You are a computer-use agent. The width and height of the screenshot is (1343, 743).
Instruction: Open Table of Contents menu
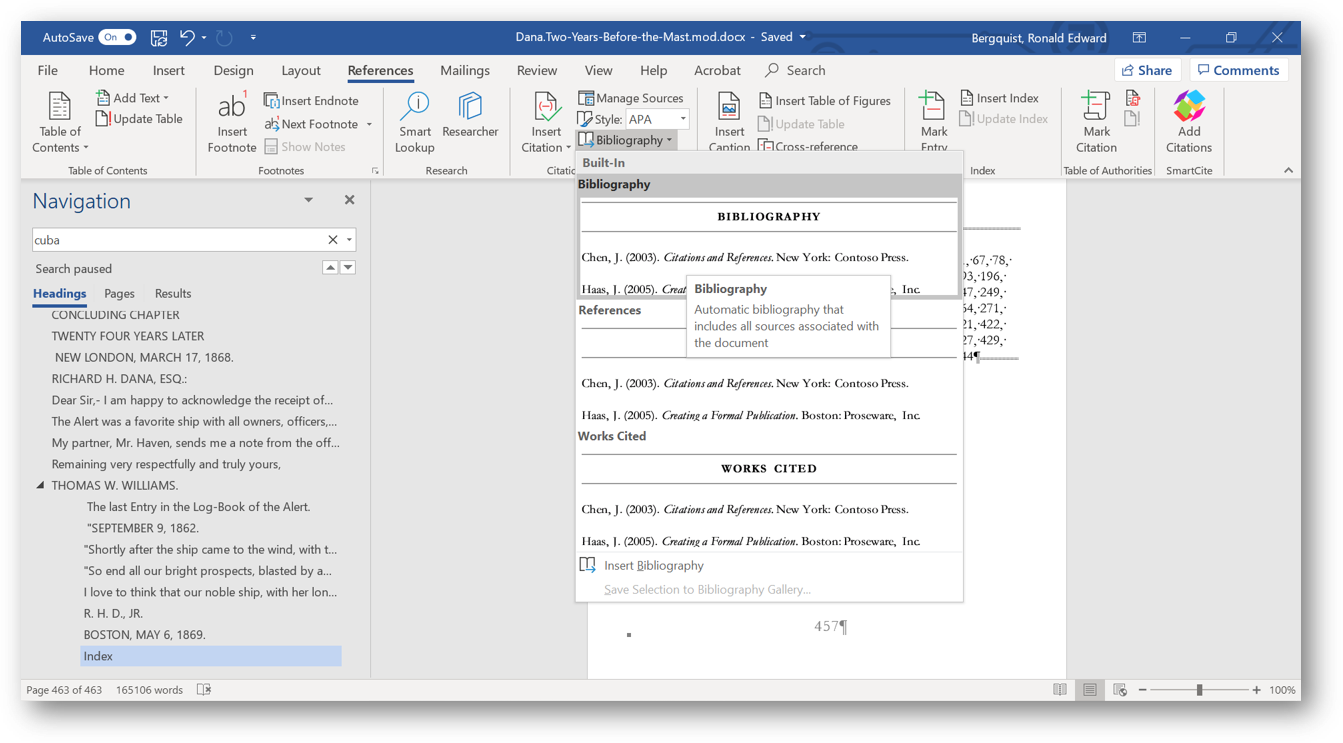click(60, 122)
